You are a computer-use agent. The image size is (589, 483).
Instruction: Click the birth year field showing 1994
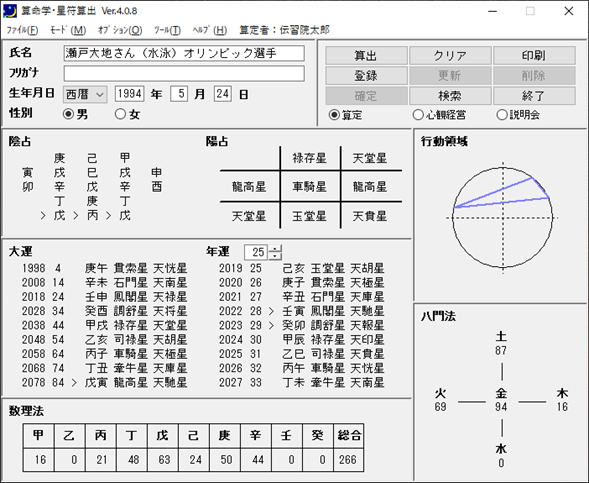[129, 94]
